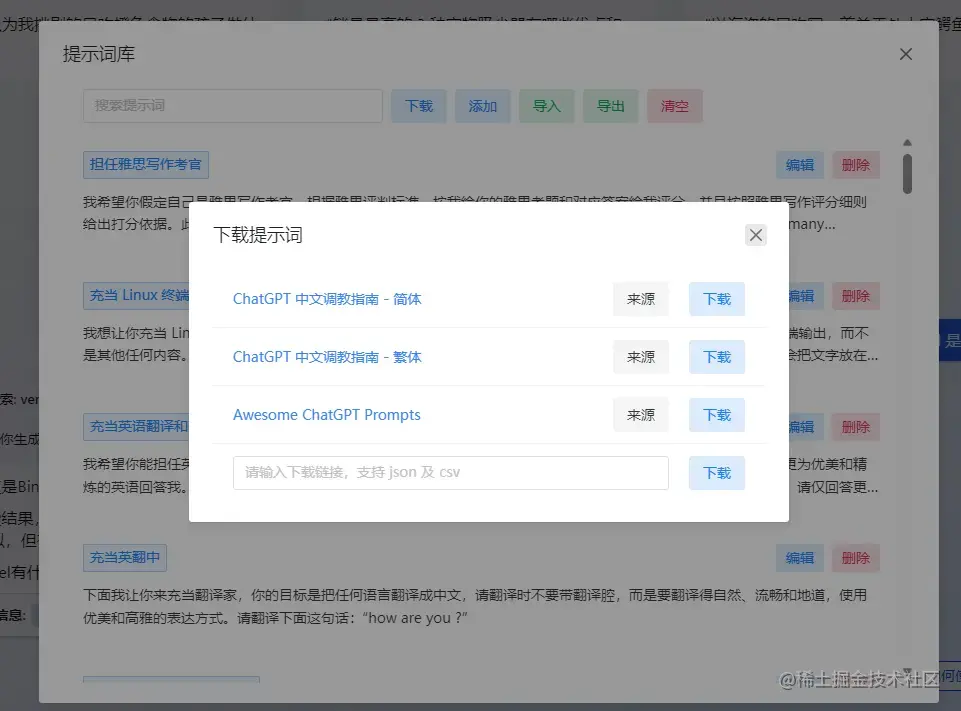Open ChatGPT 中文调教指南 - 繁体 link
Viewport: 961px width, 711px height.
pyautogui.click(x=327, y=357)
